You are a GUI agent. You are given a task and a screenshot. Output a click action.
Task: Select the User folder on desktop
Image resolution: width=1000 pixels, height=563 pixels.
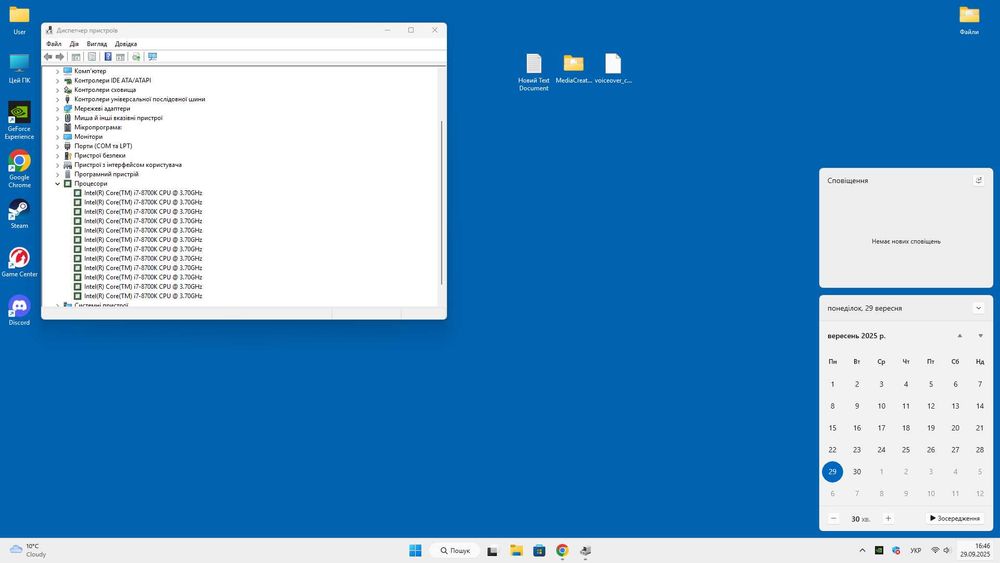(x=19, y=20)
